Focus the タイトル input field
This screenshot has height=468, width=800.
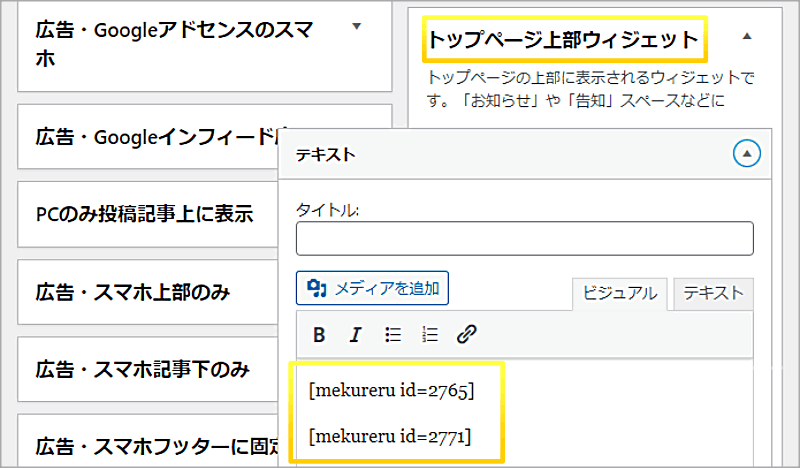[524, 238]
